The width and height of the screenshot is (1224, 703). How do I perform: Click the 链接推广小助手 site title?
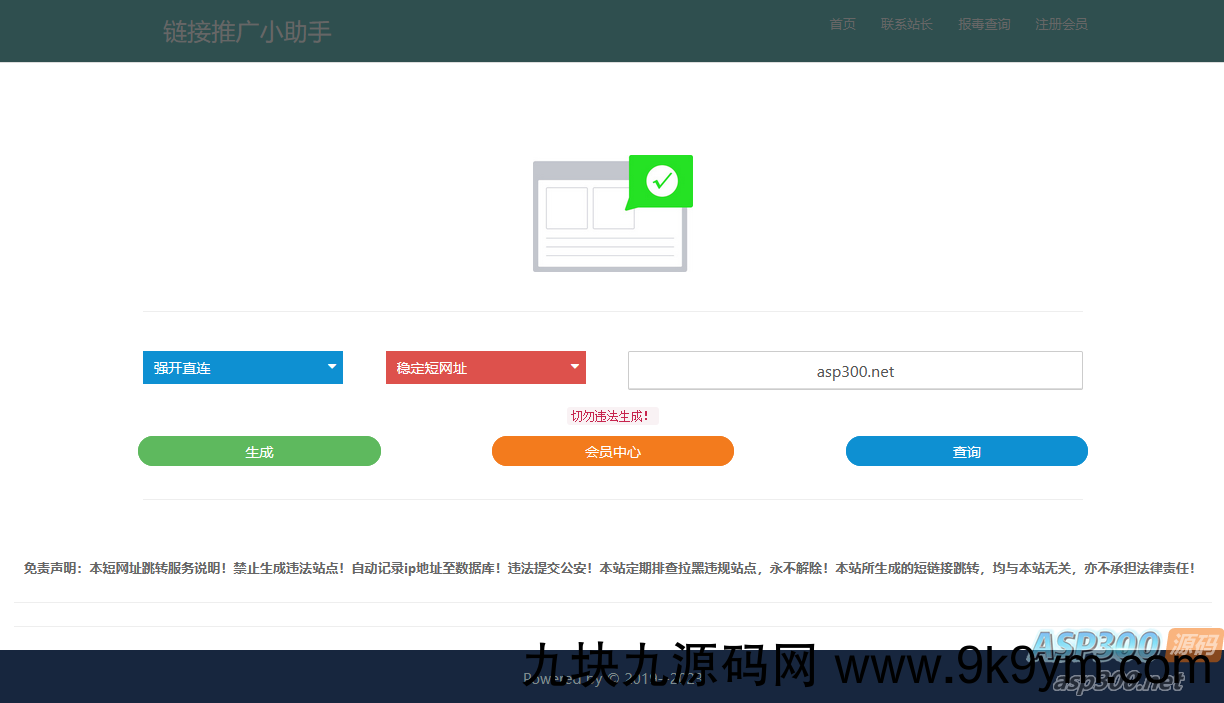click(247, 32)
